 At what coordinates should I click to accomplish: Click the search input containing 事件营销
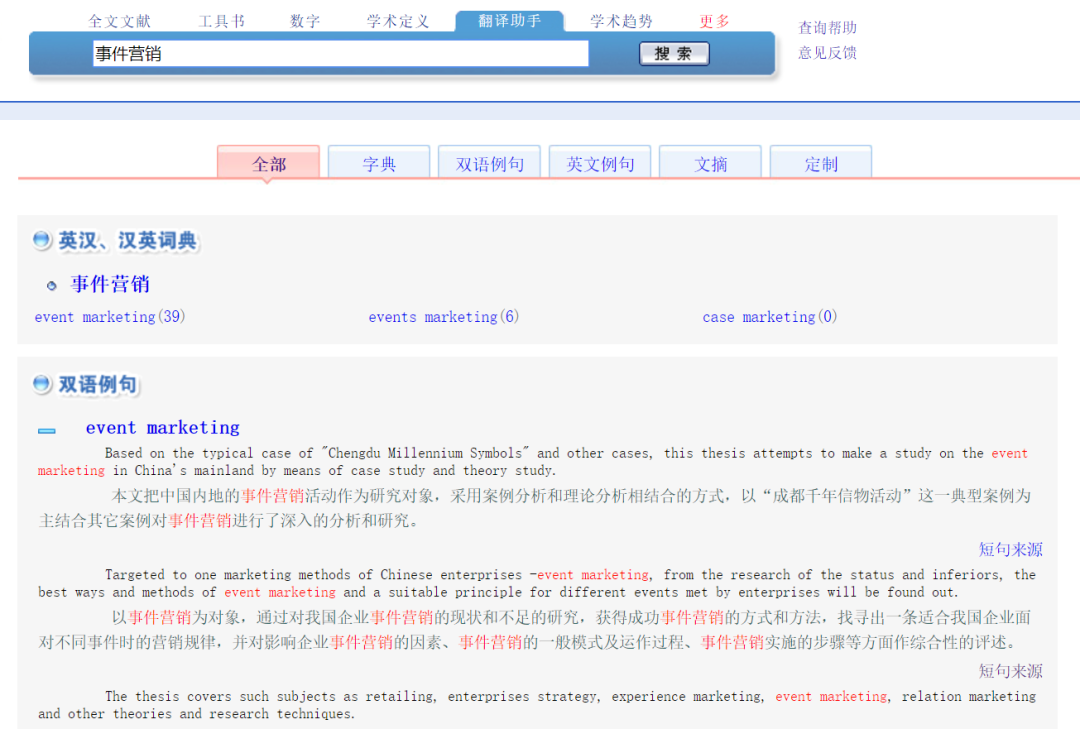pos(340,54)
